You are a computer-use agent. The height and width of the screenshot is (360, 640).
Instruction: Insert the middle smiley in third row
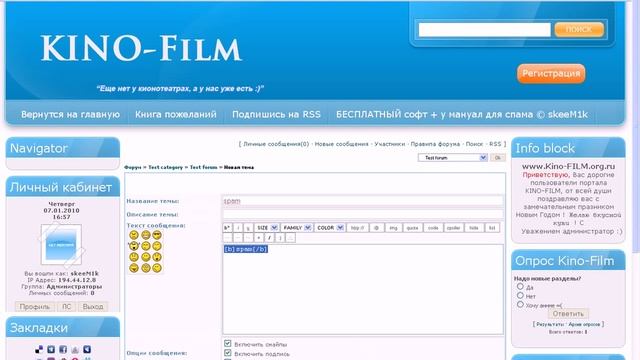click(146, 257)
